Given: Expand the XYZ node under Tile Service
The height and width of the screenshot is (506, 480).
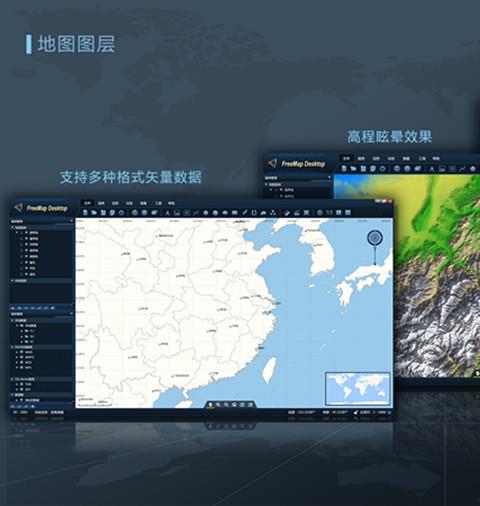Looking at the screenshot, I should click(x=17, y=389).
